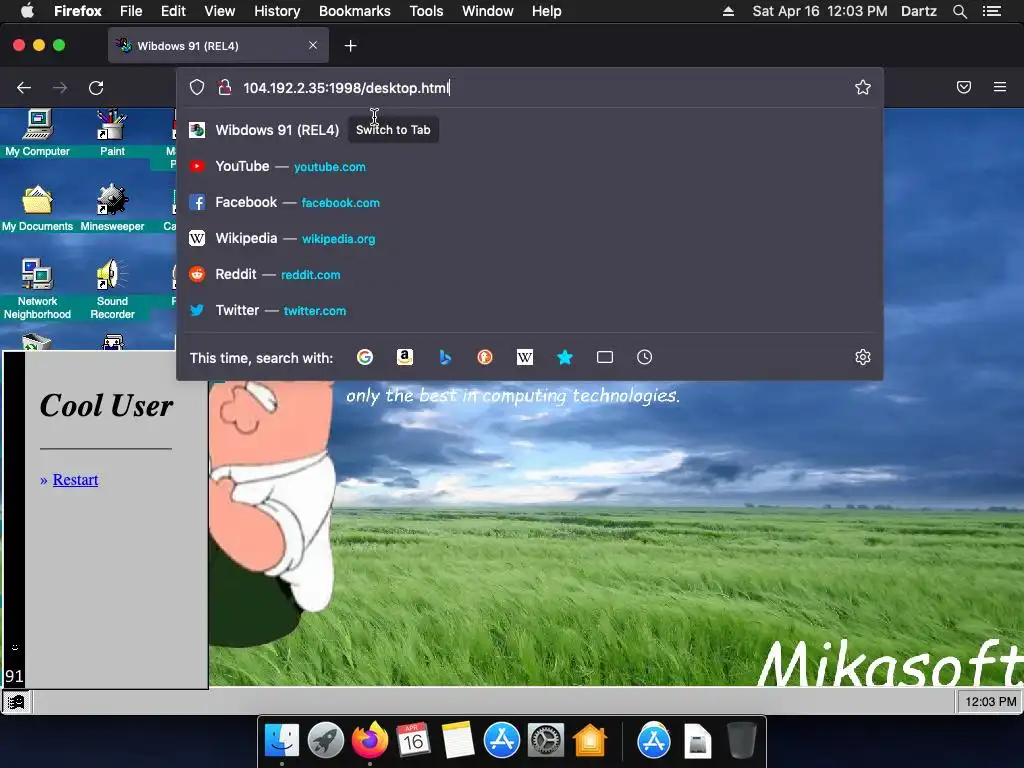The height and width of the screenshot is (768, 1024).
Task: Open System Preferences in the Dock
Action: (x=545, y=741)
